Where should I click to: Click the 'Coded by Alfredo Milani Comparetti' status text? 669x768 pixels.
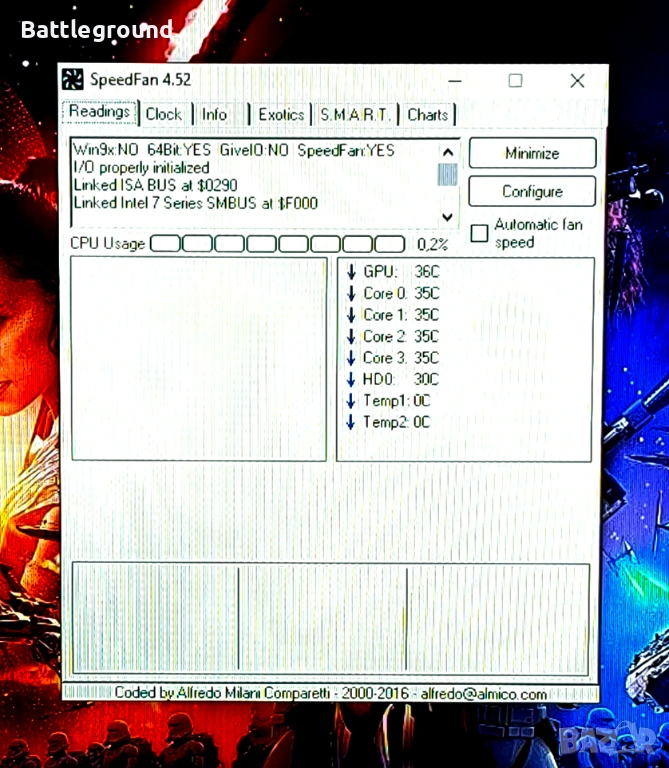[x=331, y=694]
